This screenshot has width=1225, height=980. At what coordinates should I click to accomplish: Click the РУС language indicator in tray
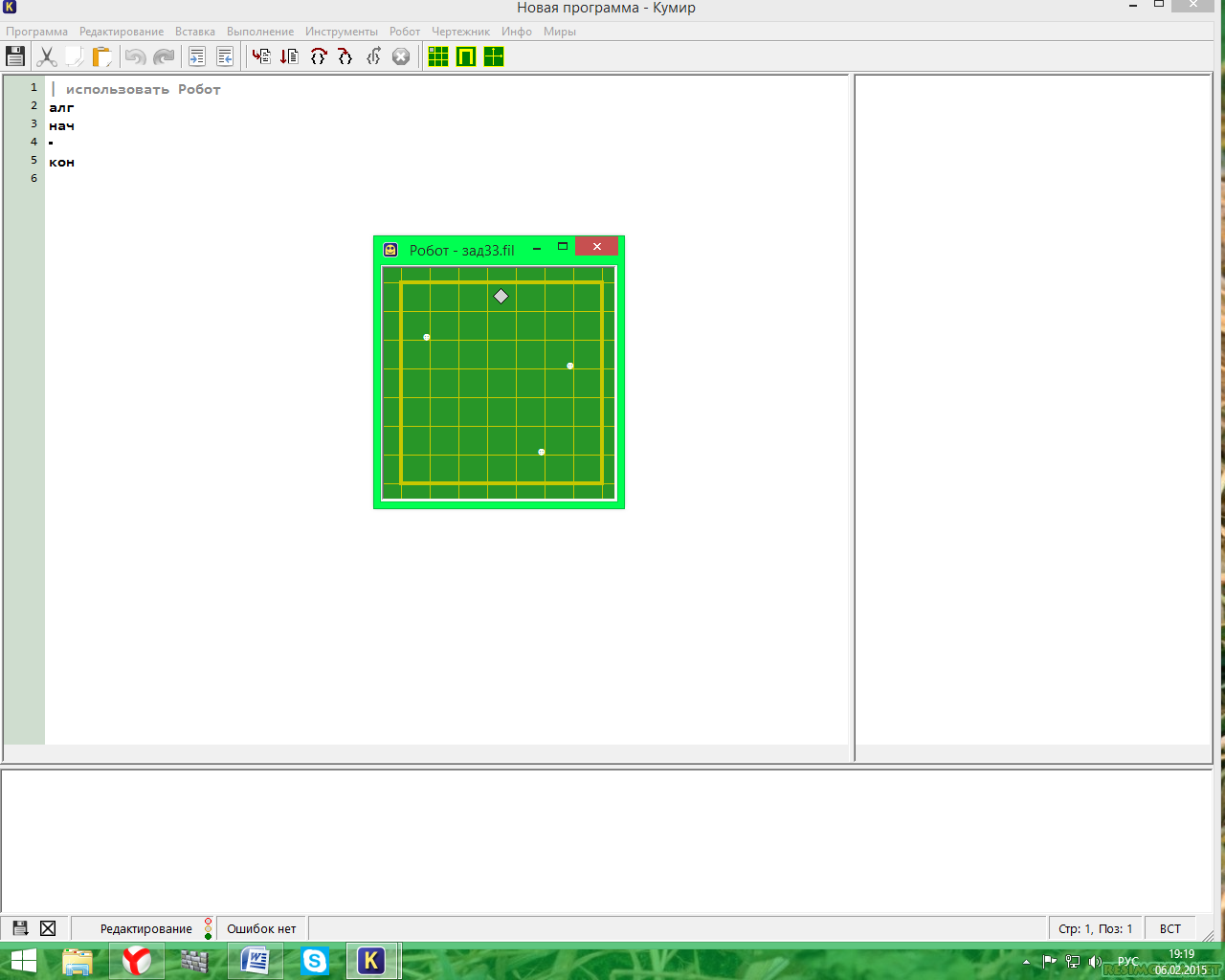(1128, 962)
